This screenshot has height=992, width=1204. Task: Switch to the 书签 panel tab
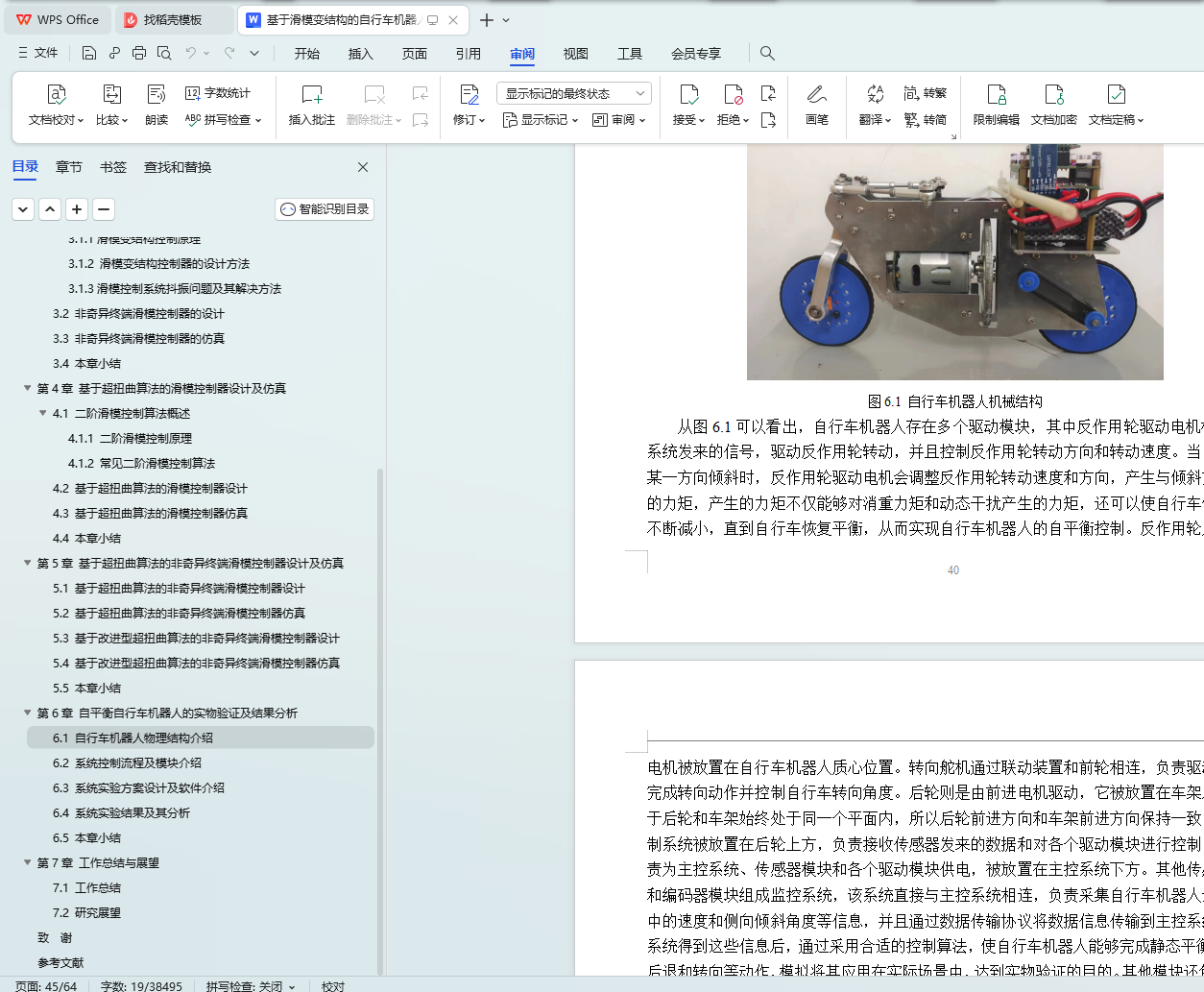click(x=113, y=167)
